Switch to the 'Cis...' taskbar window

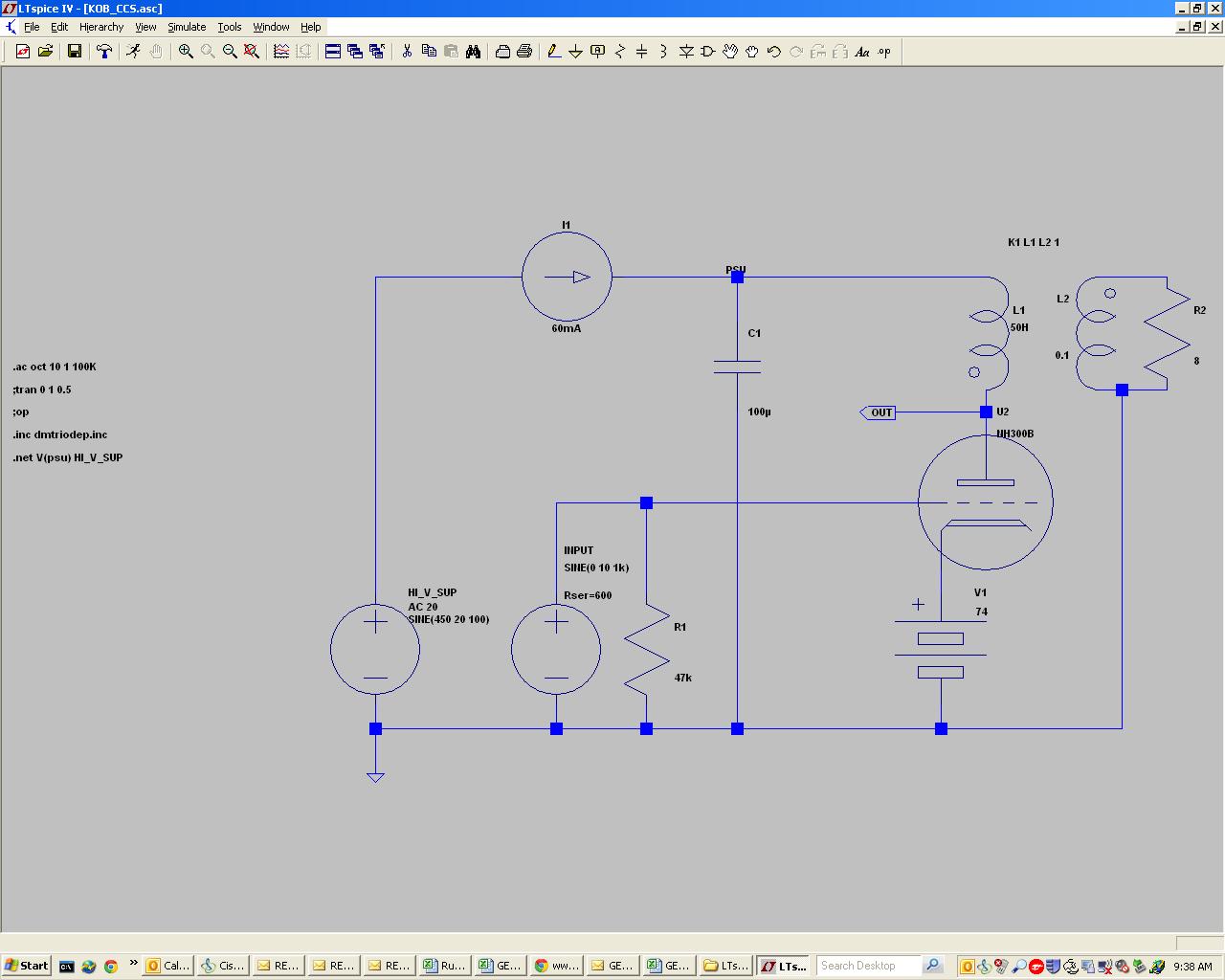click(x=224, y=966)
